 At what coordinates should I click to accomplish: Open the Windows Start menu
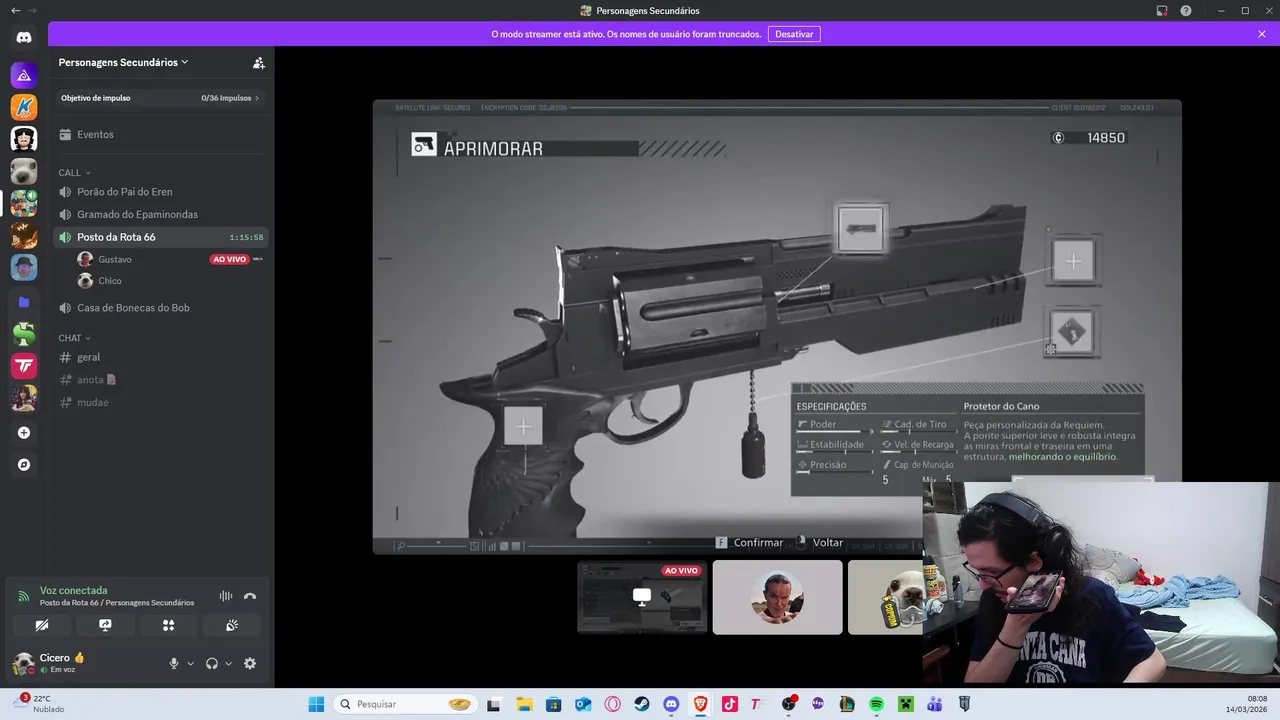tap(316, 704)
